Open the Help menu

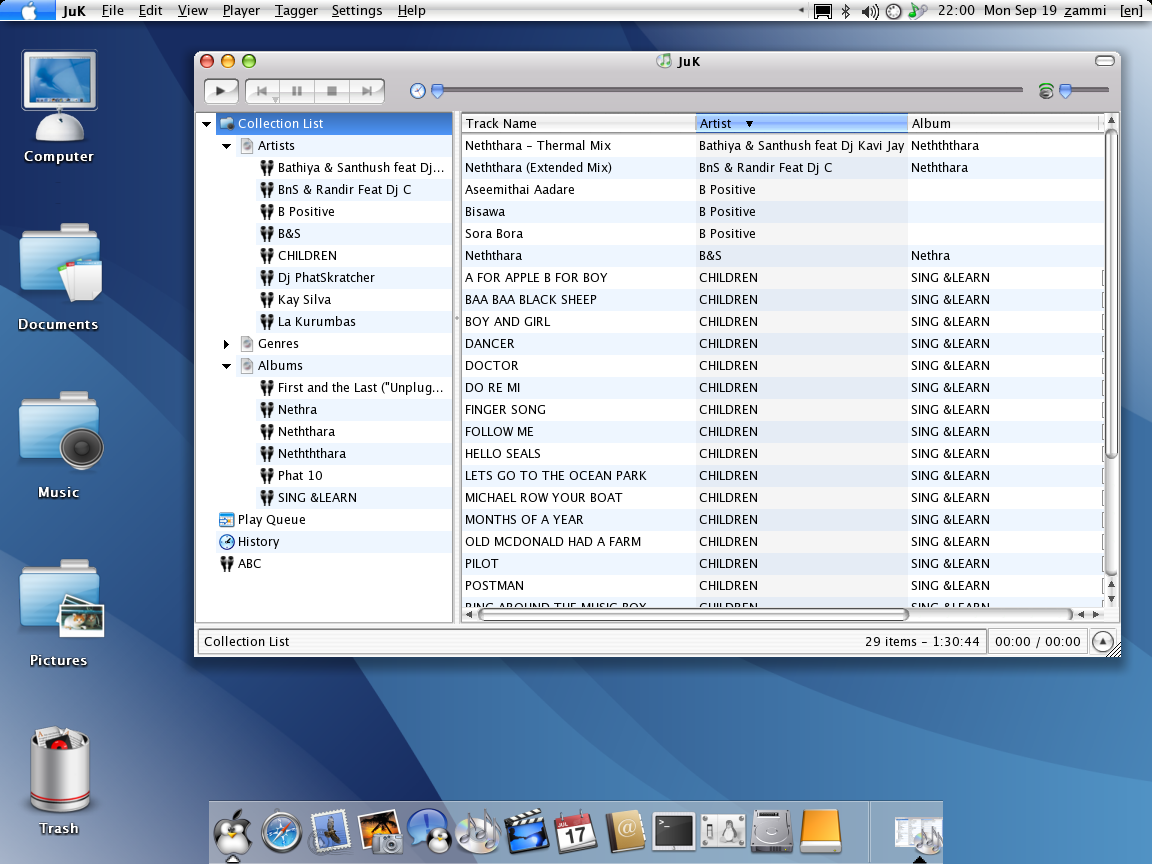[x=411, y=10]
